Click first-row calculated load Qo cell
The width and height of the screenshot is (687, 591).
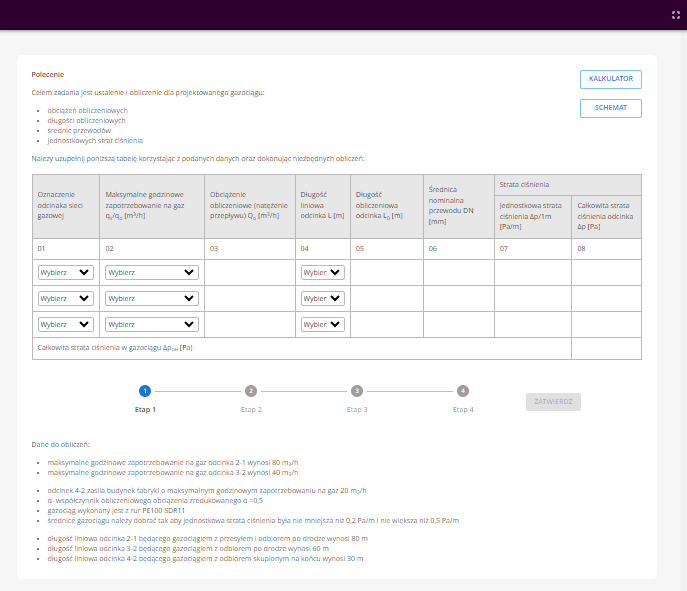[249, 272]
